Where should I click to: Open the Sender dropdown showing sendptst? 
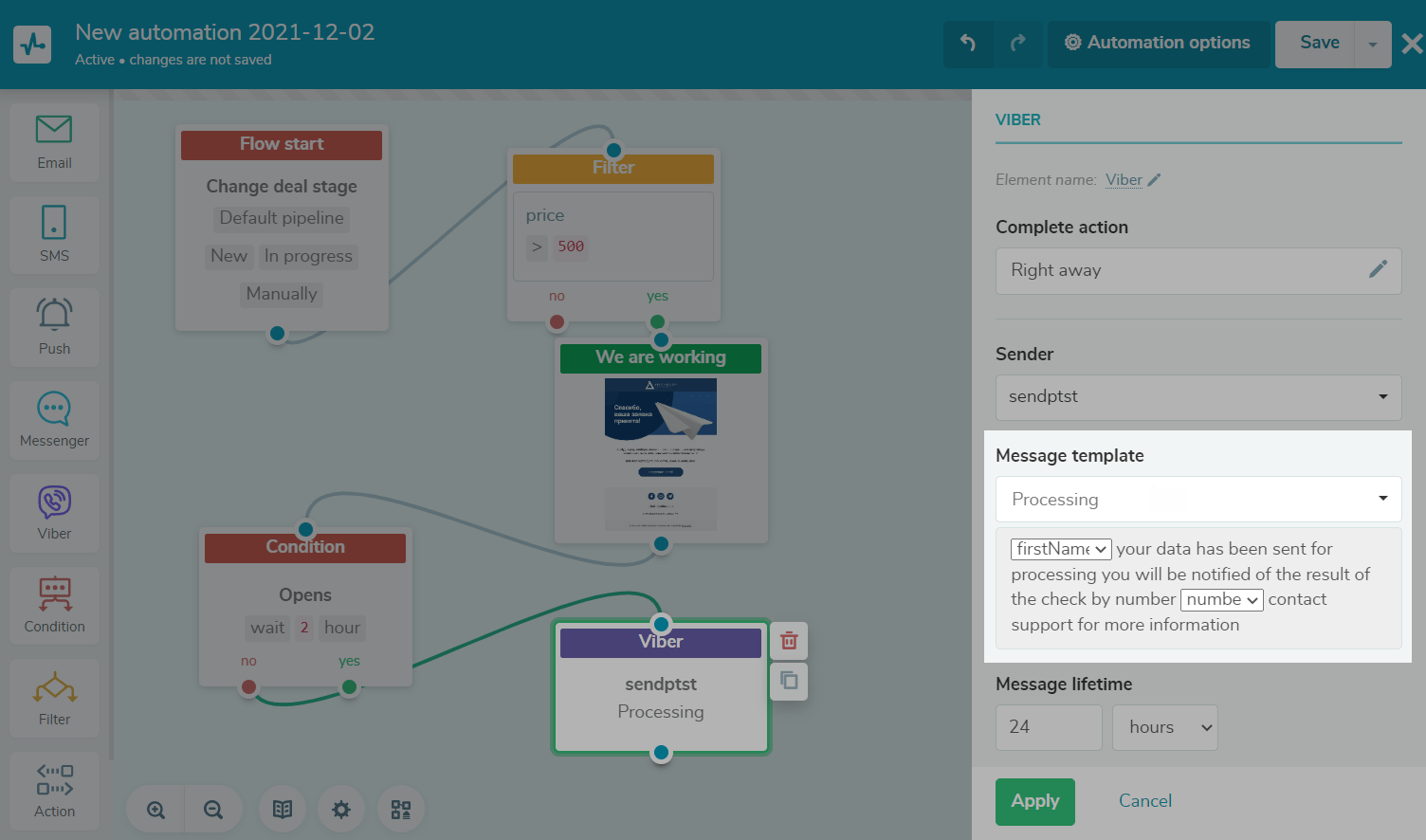pyautogui.click(x=1197, y=397)
